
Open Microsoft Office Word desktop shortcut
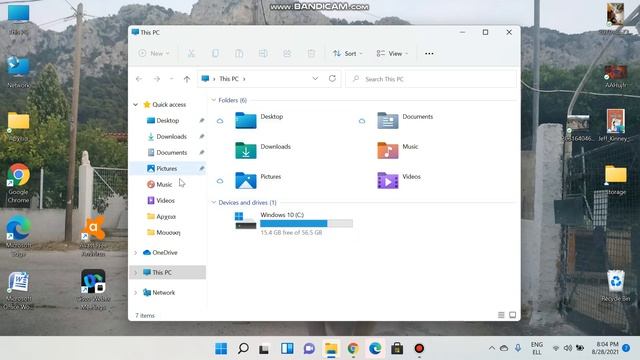tap(18, 291)
